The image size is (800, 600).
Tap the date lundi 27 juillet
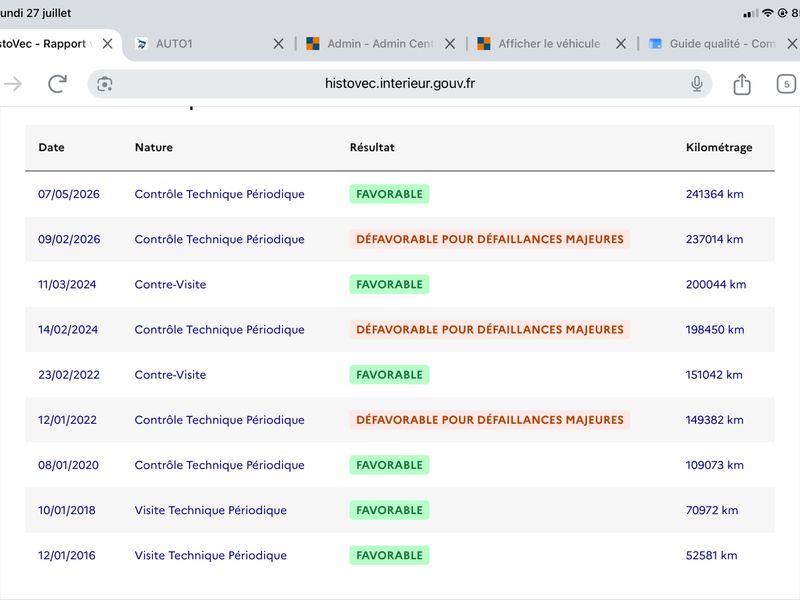coord(35,13)
